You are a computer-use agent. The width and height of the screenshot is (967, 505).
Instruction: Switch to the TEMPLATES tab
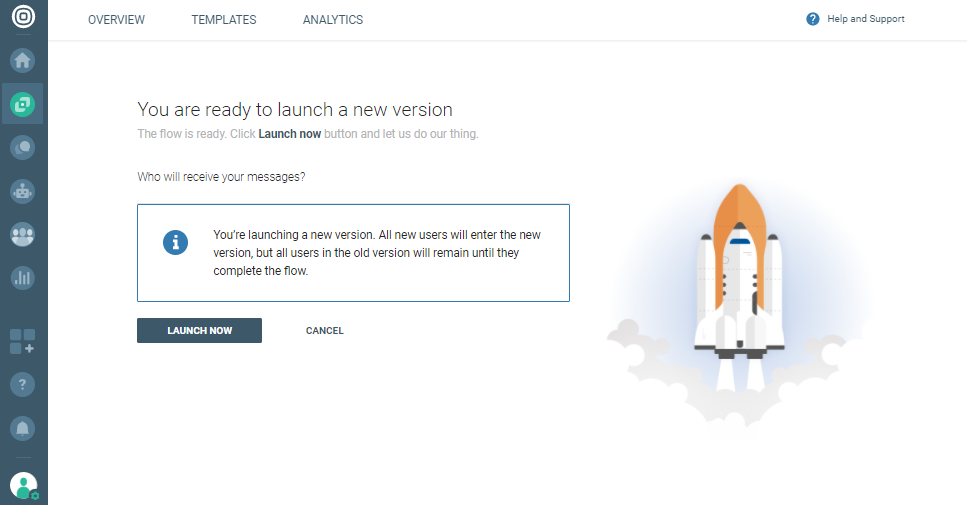pyautogui.click(x=224, y=20)
